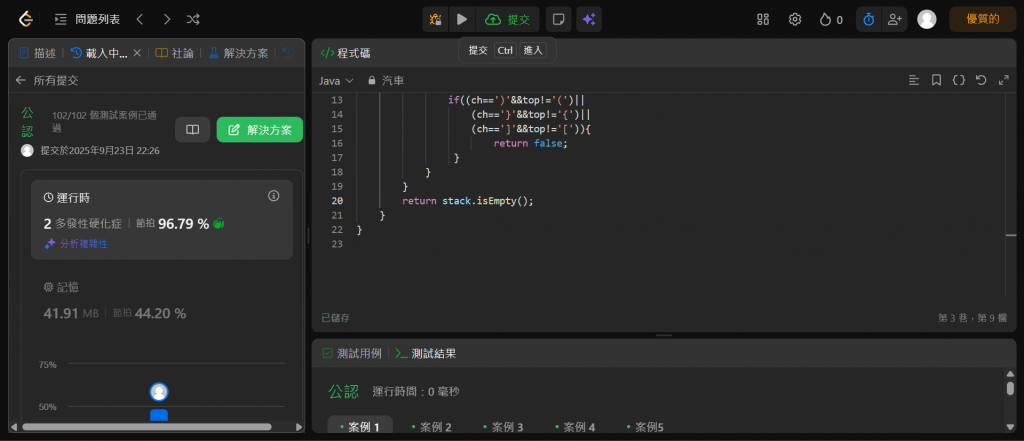
Task: Click avatar marker on distribution chart
Action: pos(159,392)
